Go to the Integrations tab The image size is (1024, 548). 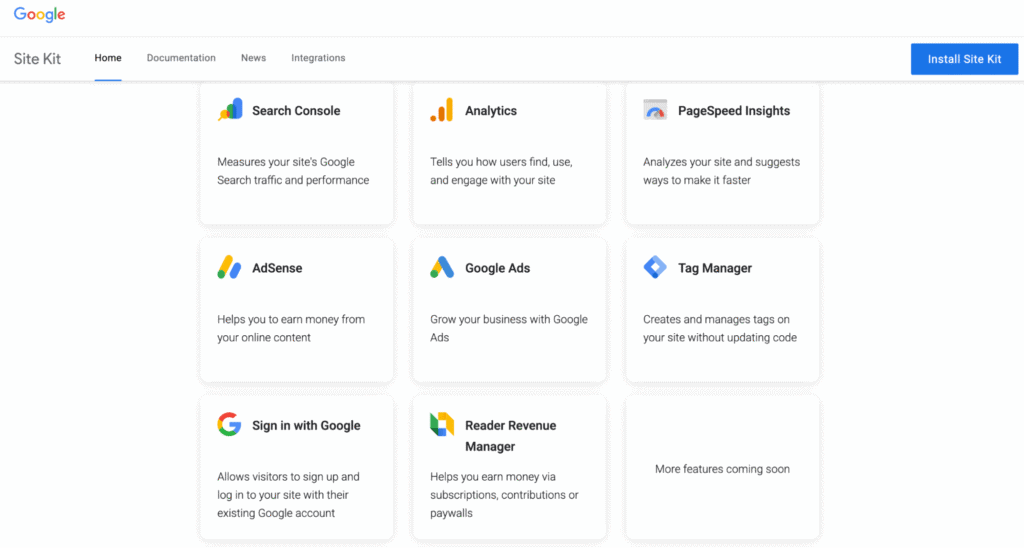318,58
